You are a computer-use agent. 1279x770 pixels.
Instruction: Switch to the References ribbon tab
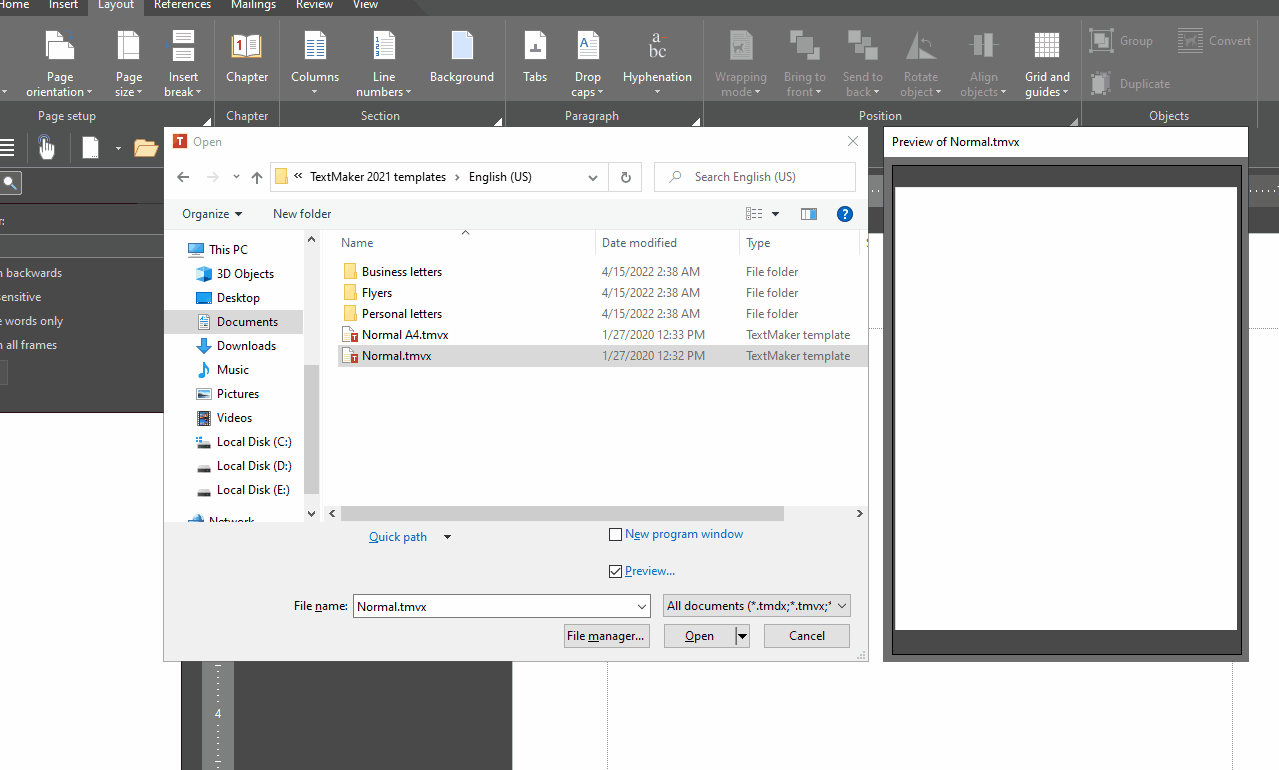pyautogui.click(x=182, y=5)
